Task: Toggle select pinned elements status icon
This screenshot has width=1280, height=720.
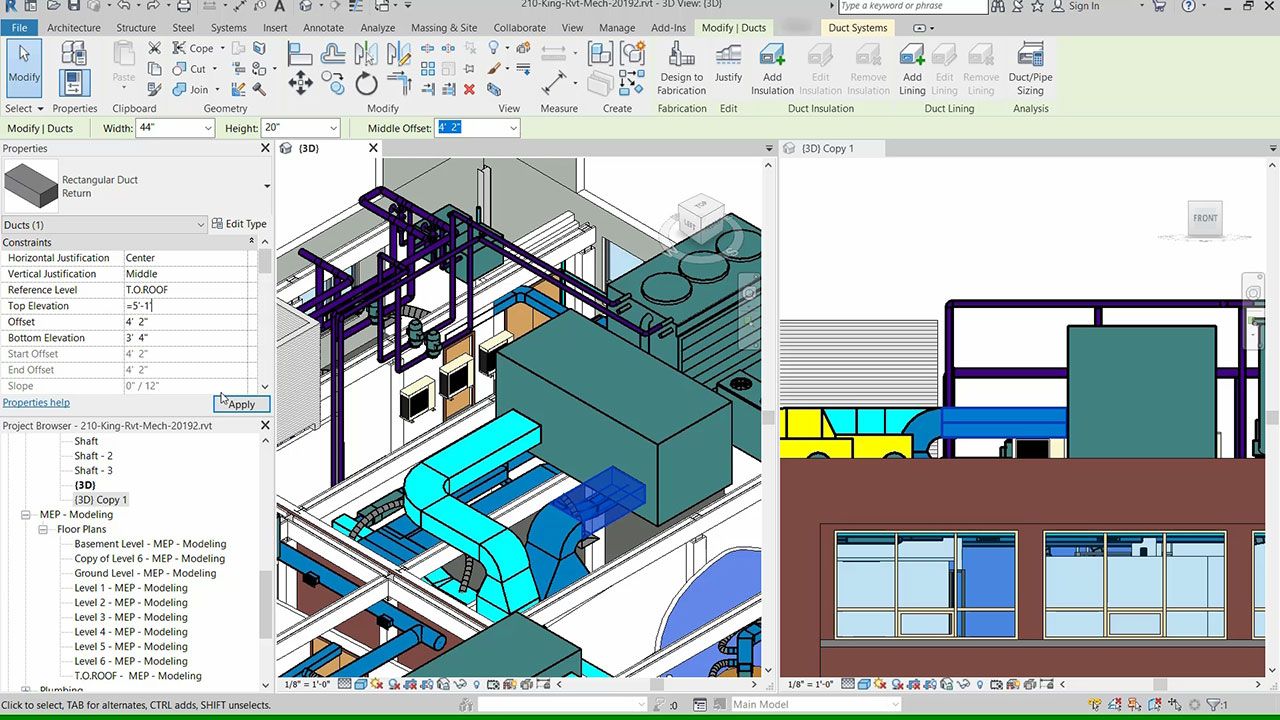Action: coord(1135,704)
